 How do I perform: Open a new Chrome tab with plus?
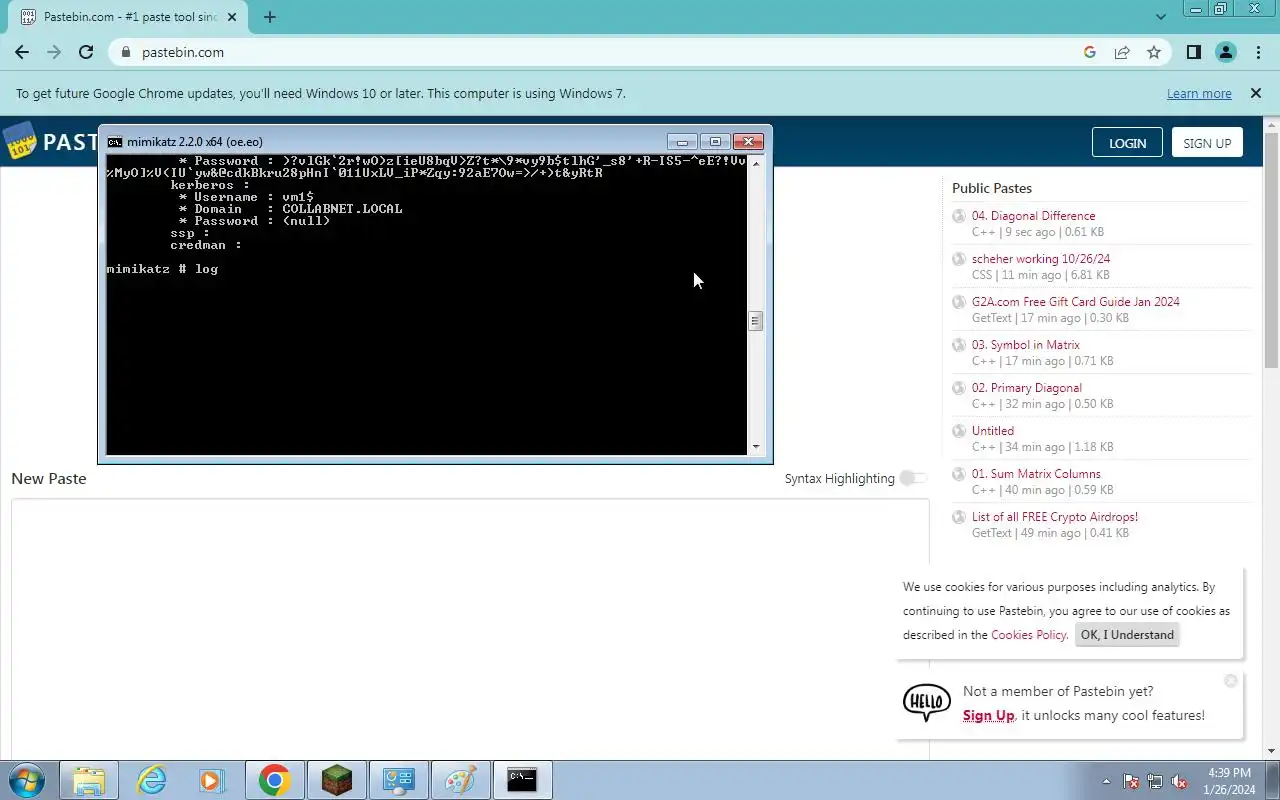pos(269,17)
